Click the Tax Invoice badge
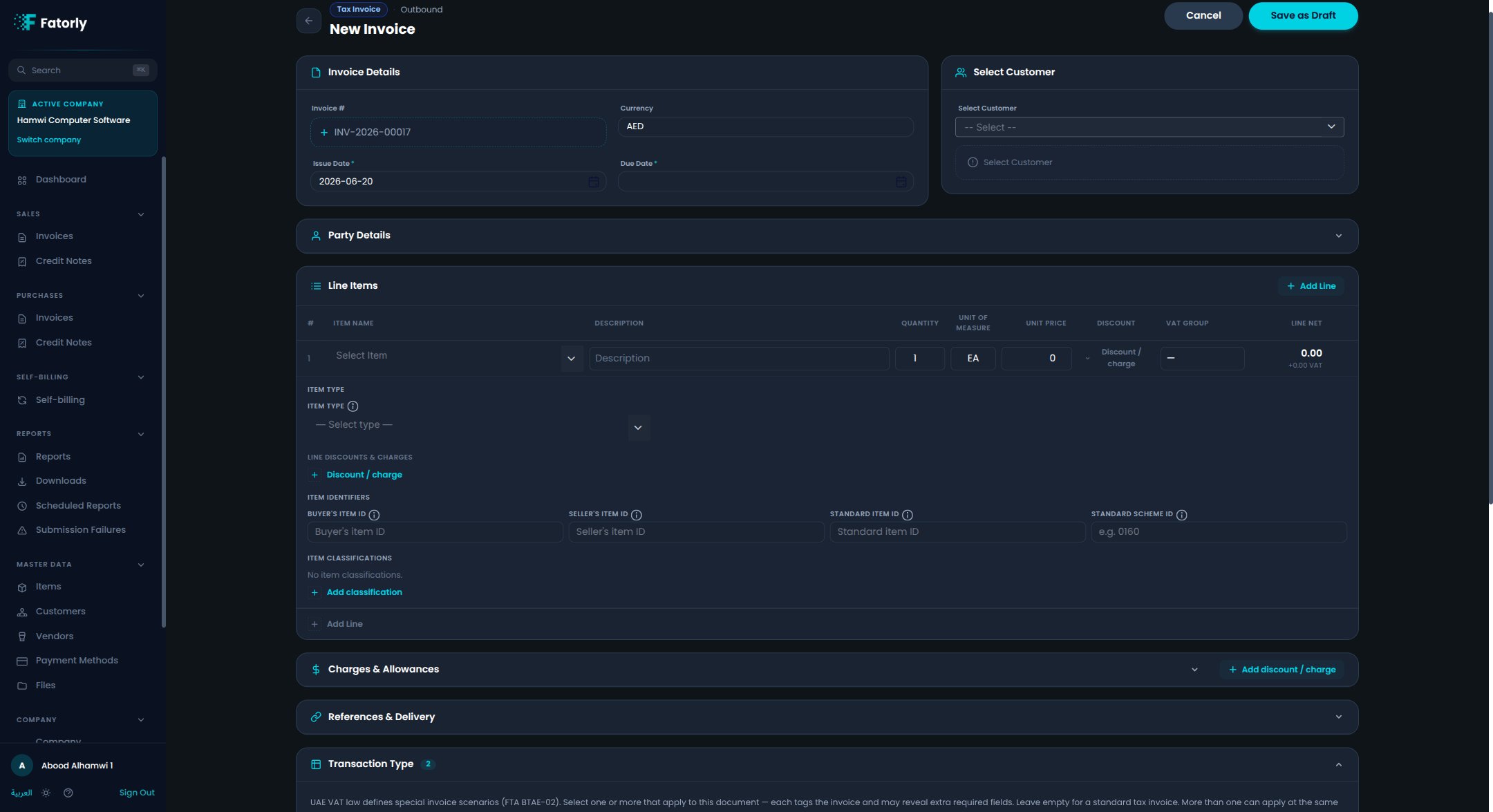1493x812 pixels. [x=358, y=9]
